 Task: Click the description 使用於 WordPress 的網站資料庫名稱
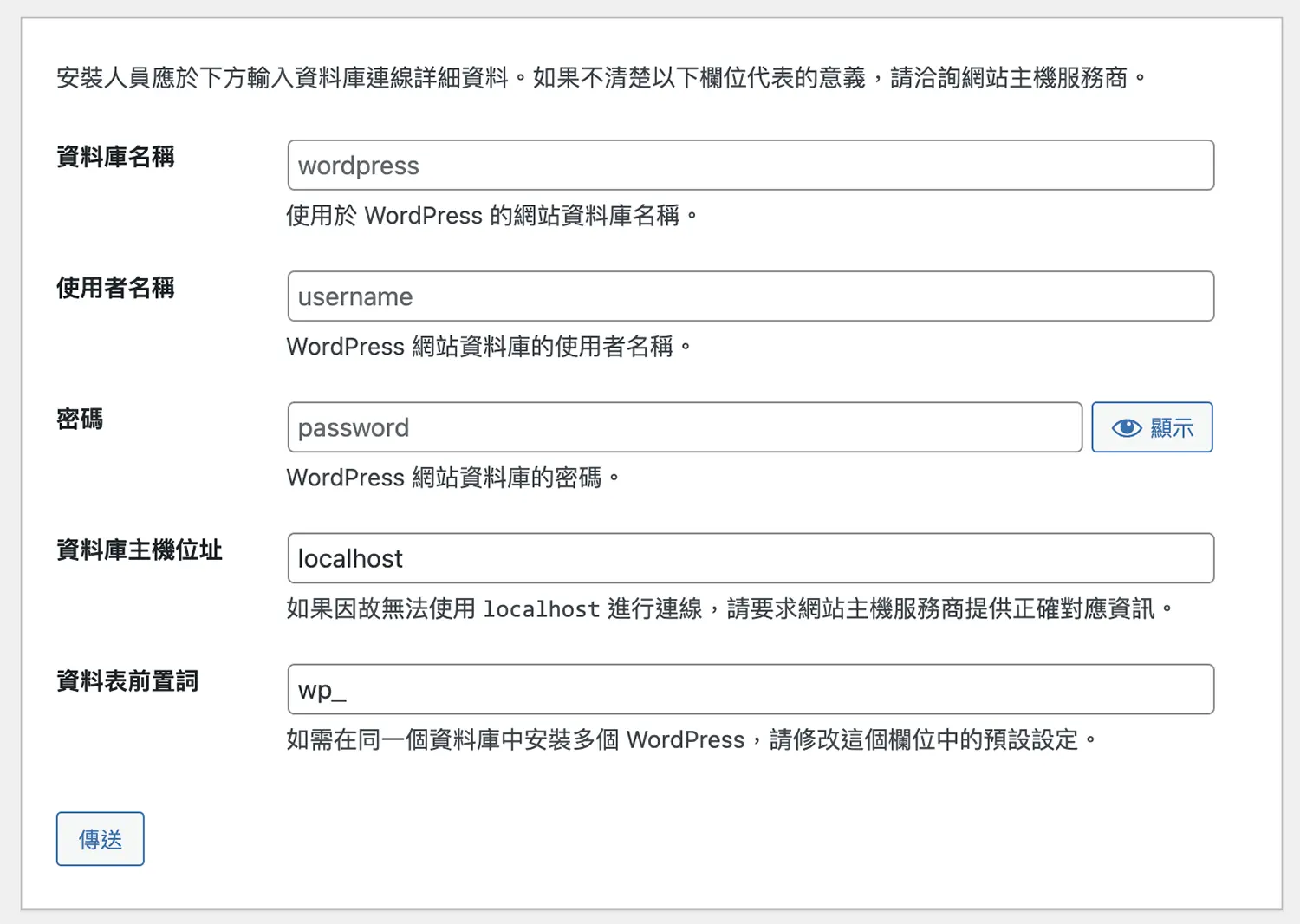[x=492, y=216]
